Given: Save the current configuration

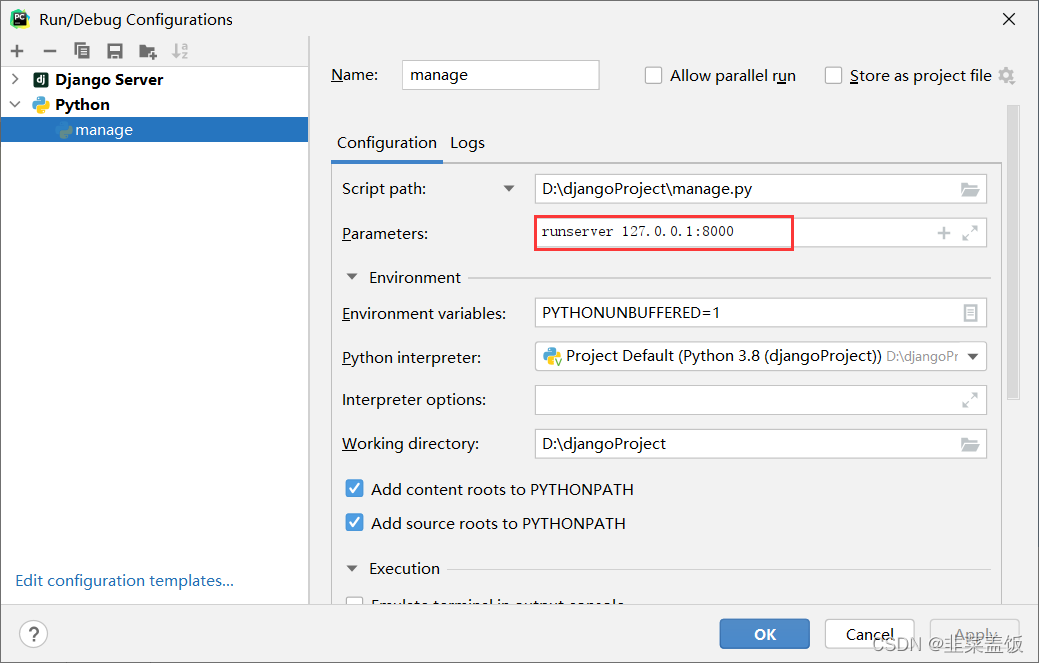Looking at the screenshot, I should [114, 51].
